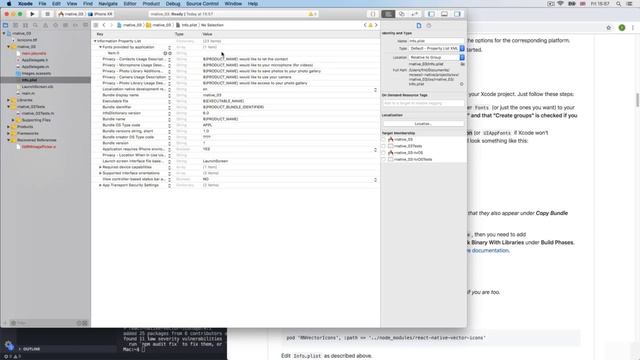This screenshot has width=640, height=360.
Task: Click the On Demand Resource Tags field
Action: click(x=423, y=103)
